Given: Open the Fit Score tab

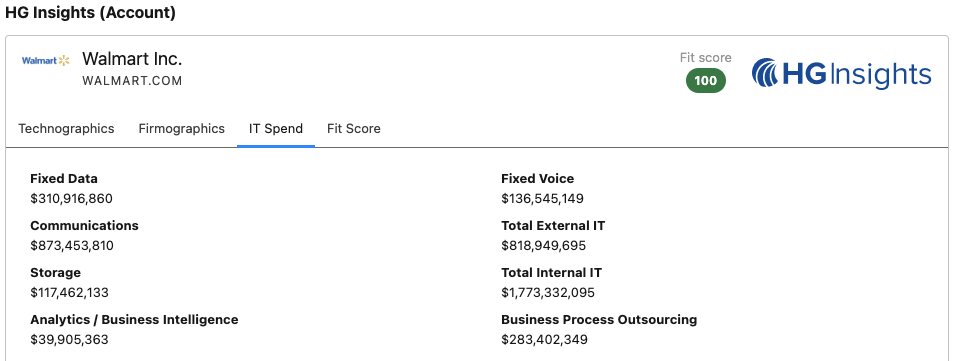Looking at the screenshot, I should (354, 128).
